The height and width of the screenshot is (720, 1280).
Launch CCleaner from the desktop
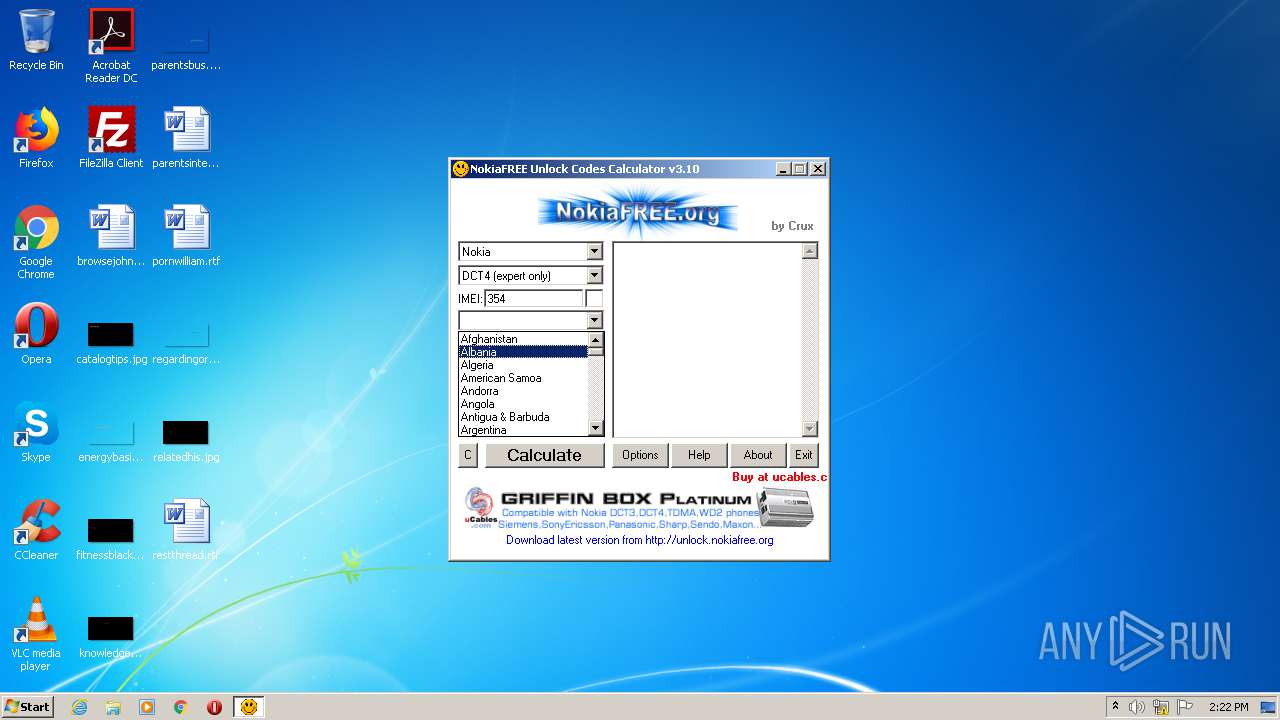[36, 530]
